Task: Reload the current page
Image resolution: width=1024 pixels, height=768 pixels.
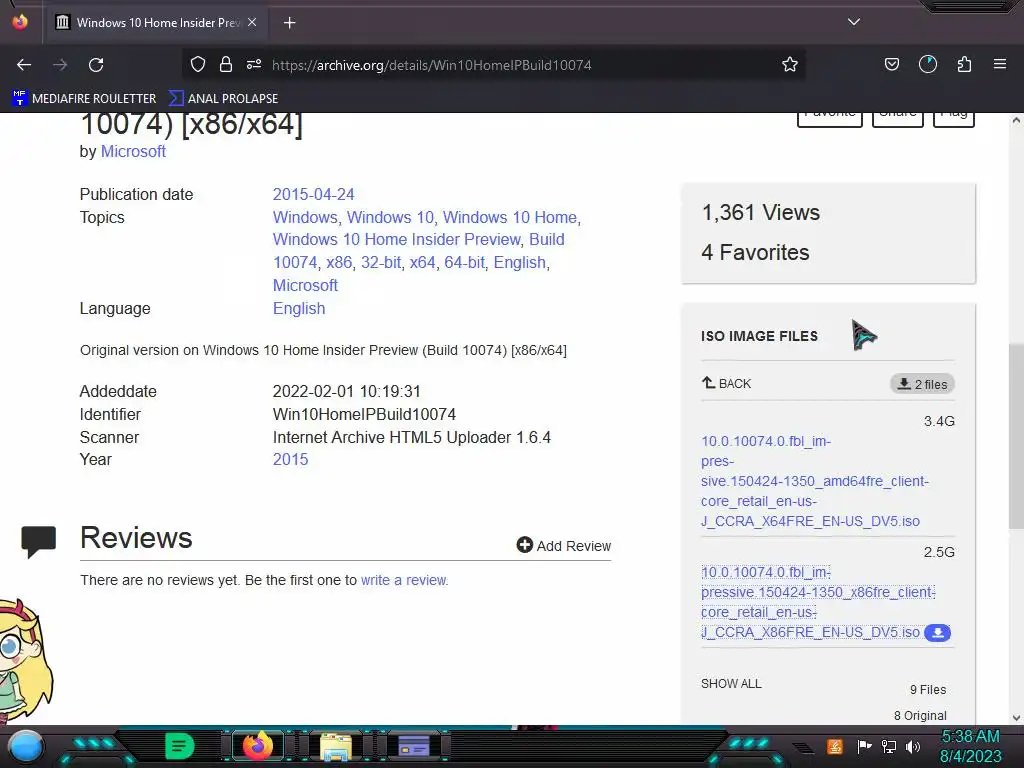Action: point(96,65)
